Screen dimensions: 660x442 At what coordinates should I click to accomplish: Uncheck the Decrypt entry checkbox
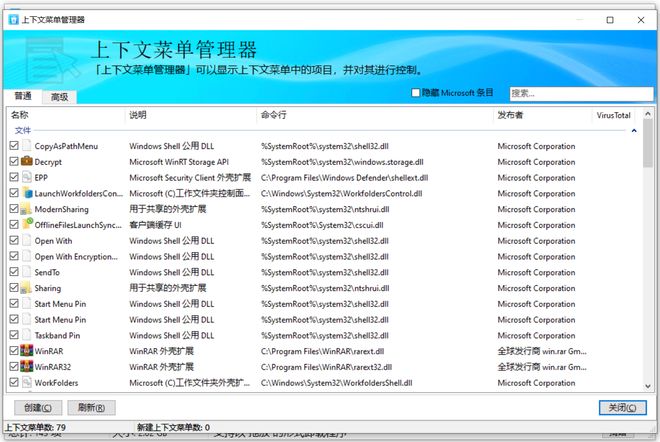pos(14,161)
